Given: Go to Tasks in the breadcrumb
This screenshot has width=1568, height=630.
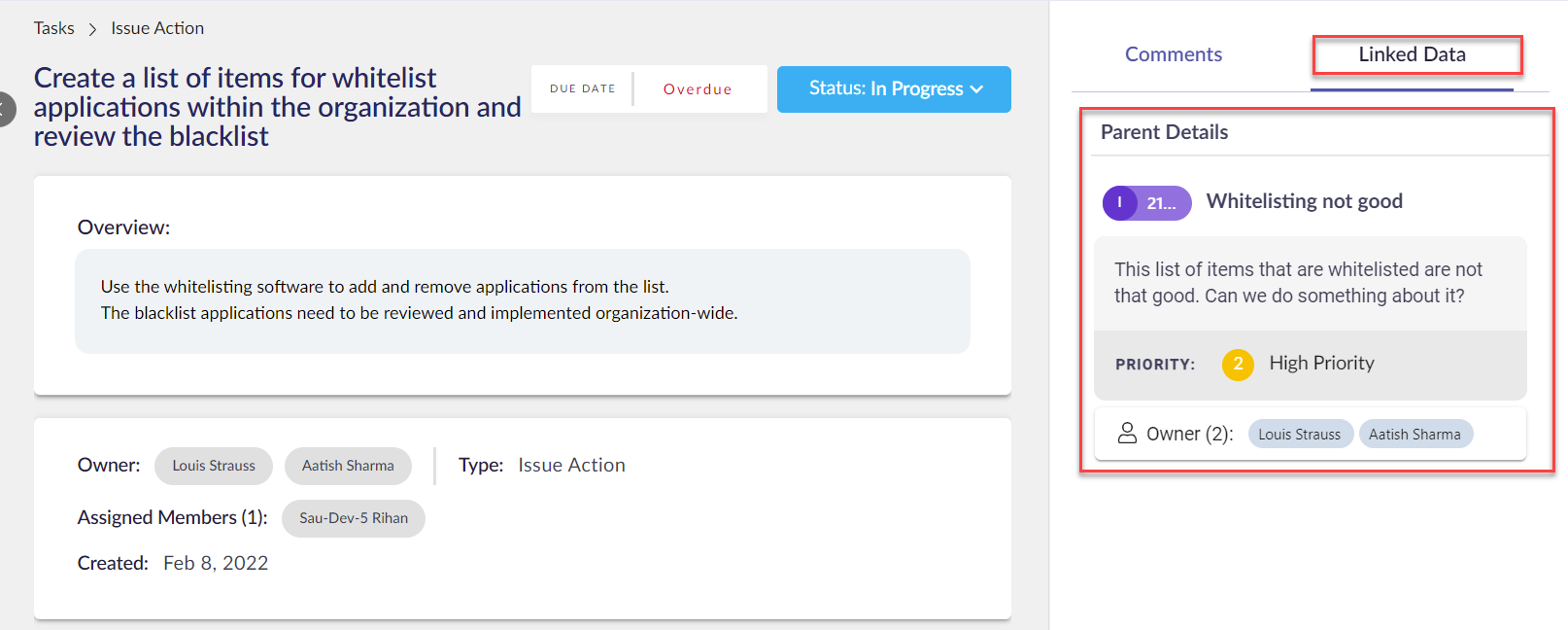Looking at the screenshot, I should pos(54,28).
